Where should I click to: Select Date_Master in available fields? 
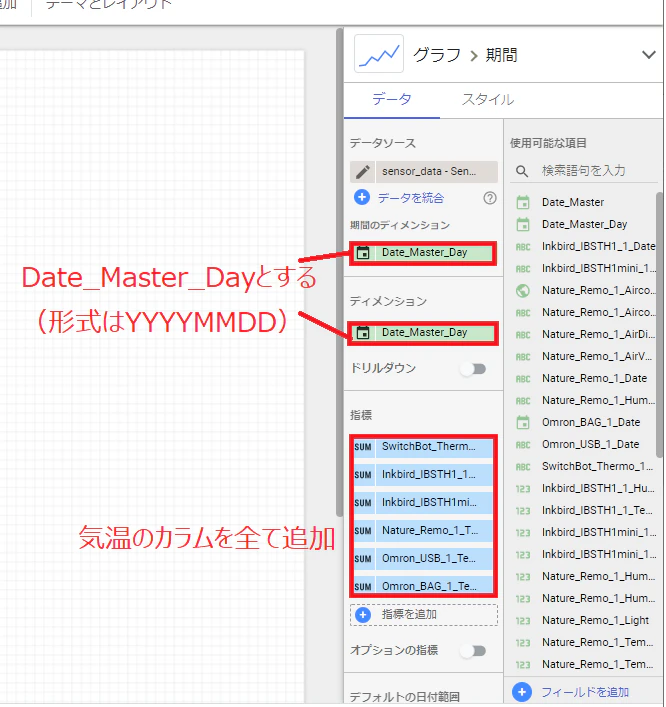(x=573, y=202)
